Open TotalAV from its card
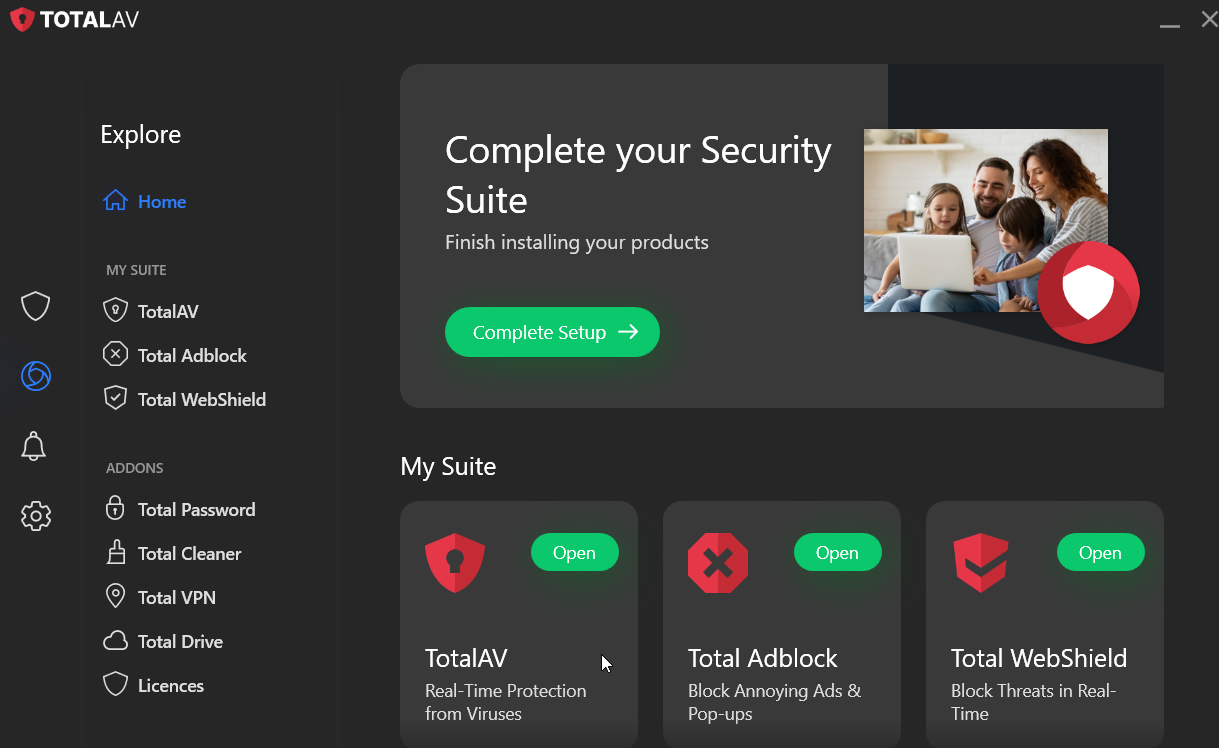 pyautogui.click(x=574, y=552)
